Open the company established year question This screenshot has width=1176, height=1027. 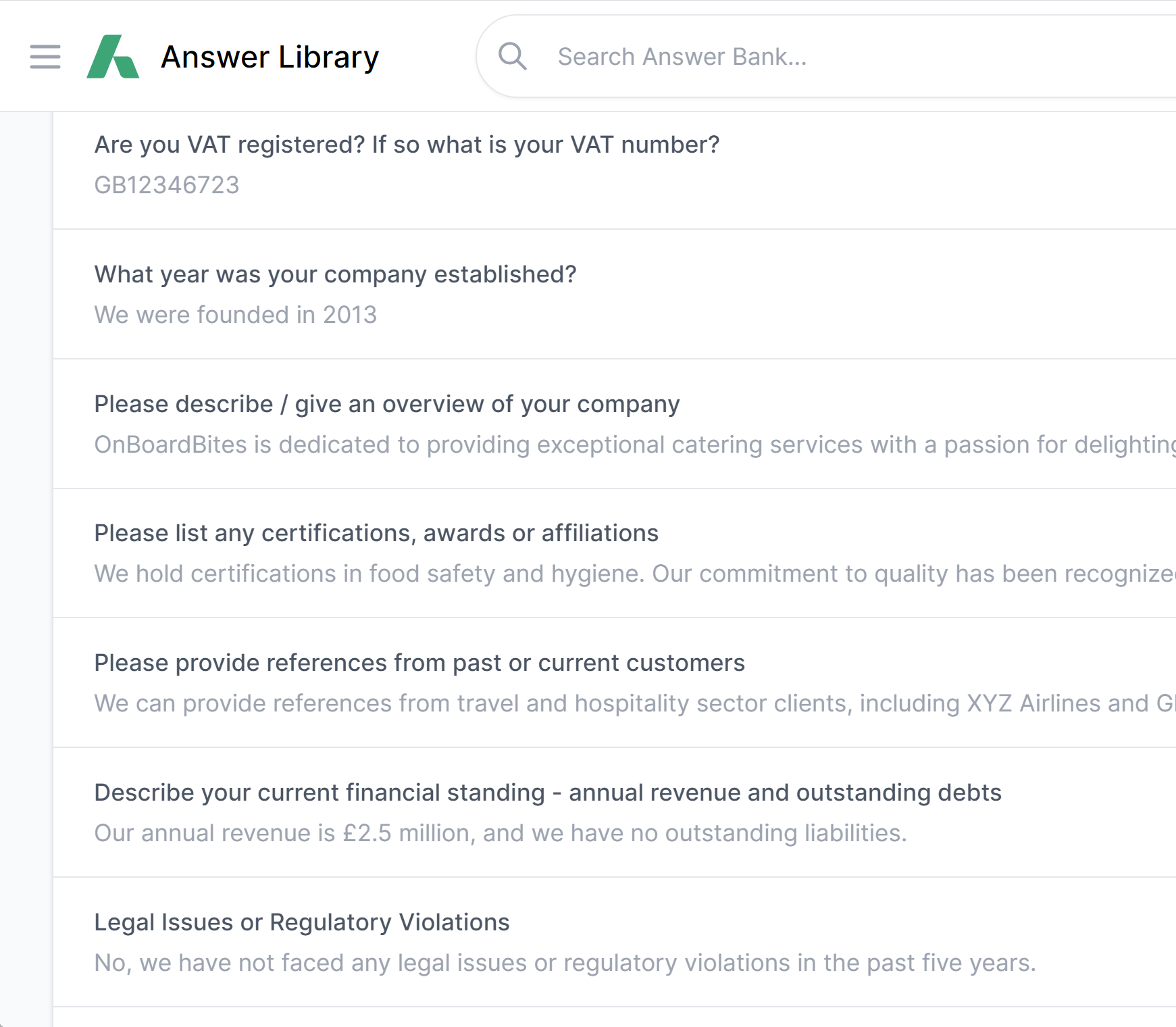coord(335,274)
